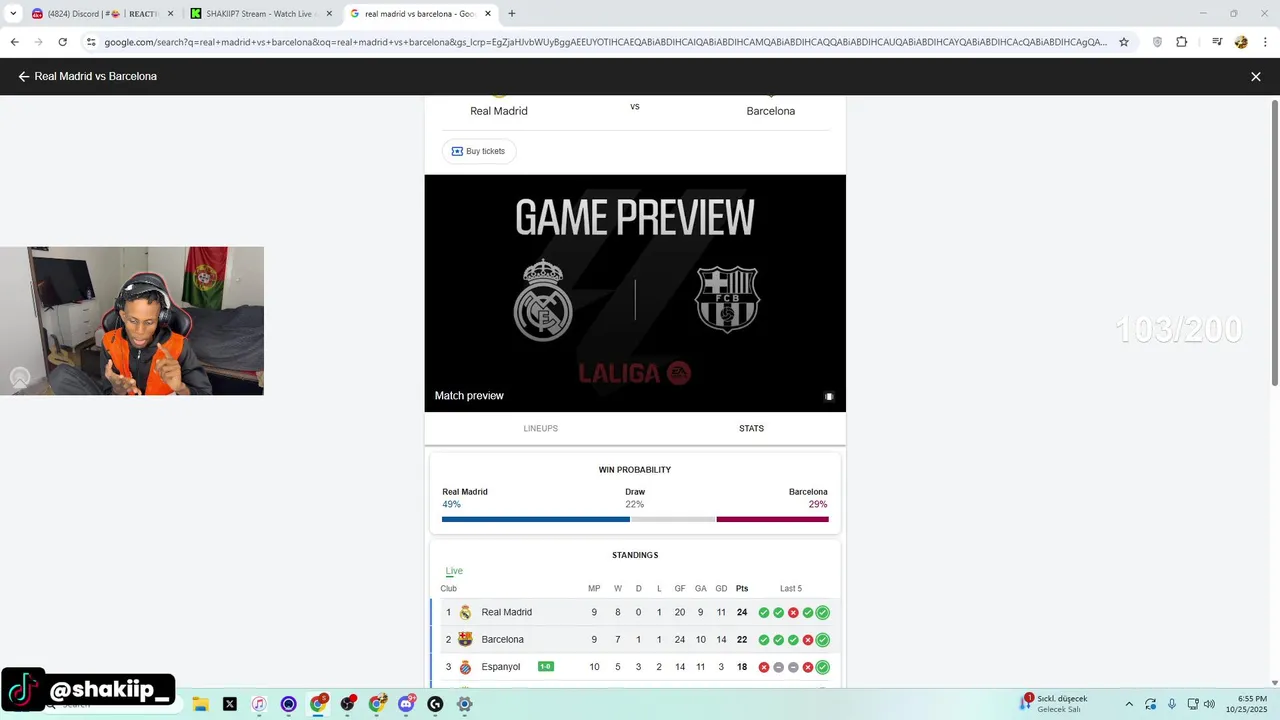Open the tab search dropdown arrow
Screen dimensions: 1280x720
pos(13,13)
